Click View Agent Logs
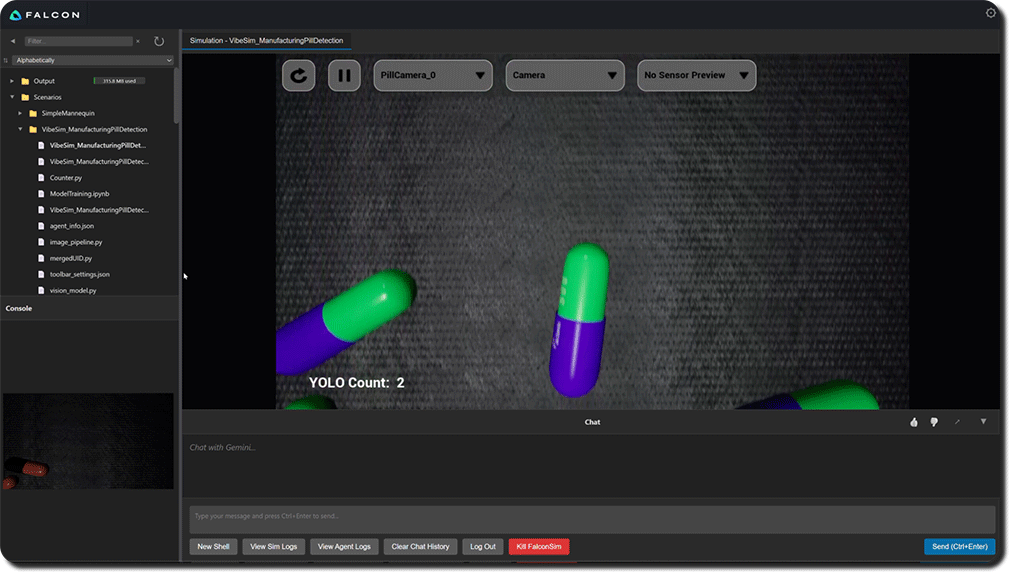 tap(344, 547)
